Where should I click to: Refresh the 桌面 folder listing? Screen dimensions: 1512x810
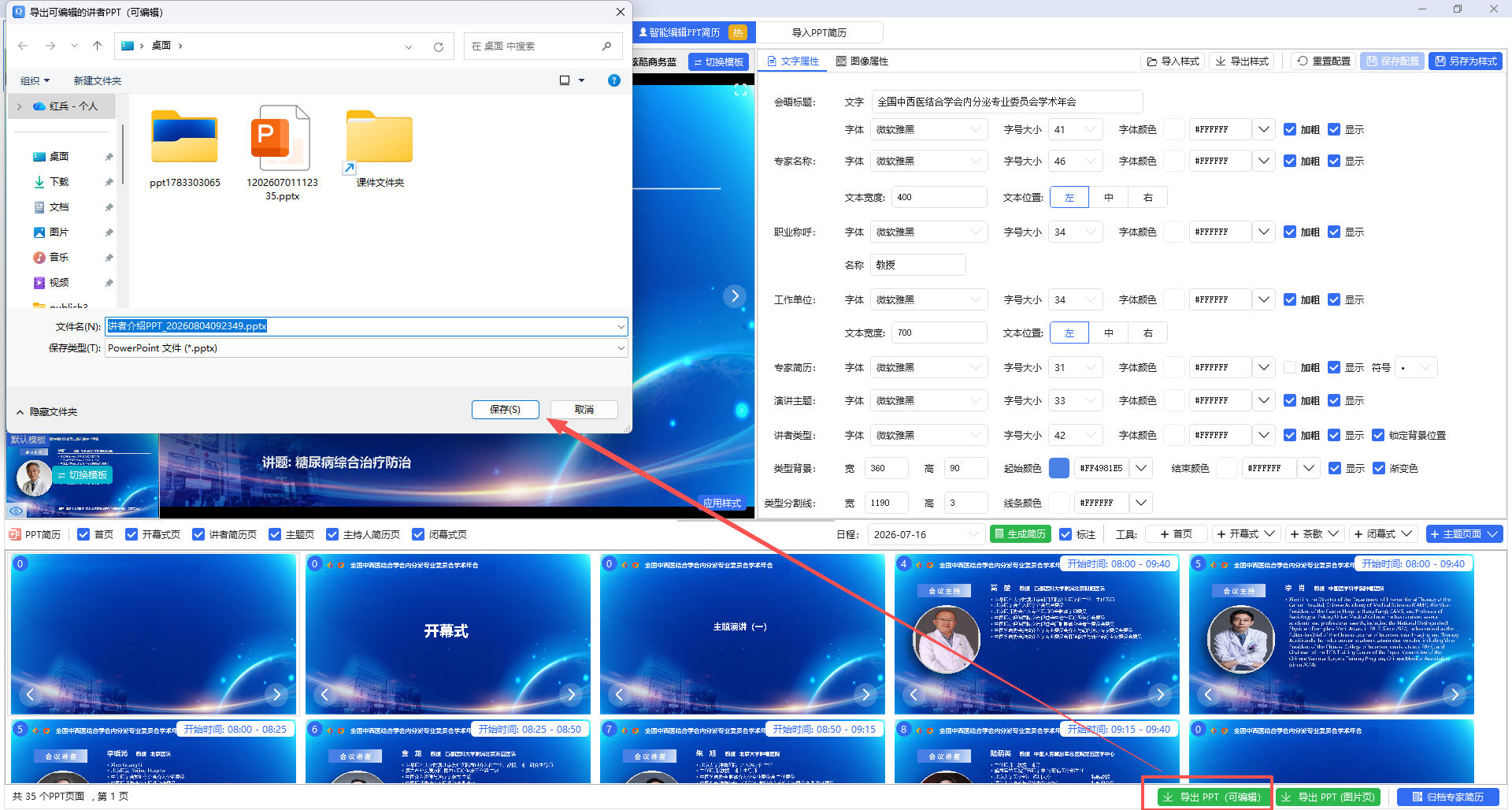click(439, 46)
